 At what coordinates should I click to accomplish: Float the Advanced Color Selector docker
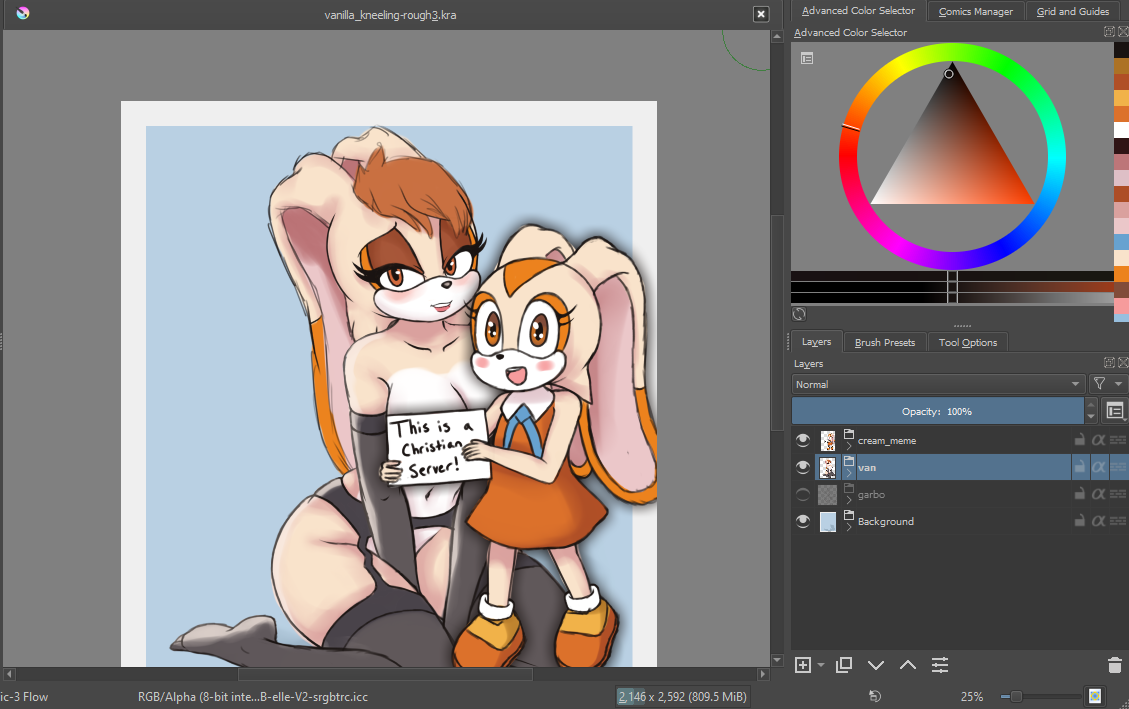[x=1110, y=32]
